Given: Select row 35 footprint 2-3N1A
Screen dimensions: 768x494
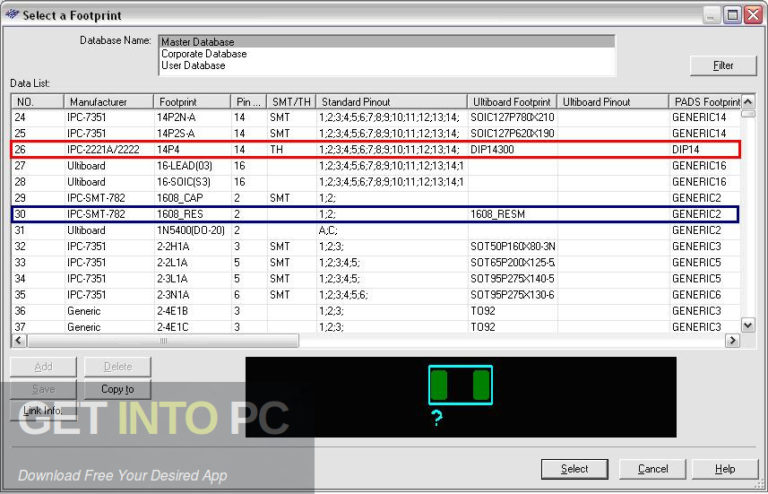Looking at the screenshot, I should point(376,295).
